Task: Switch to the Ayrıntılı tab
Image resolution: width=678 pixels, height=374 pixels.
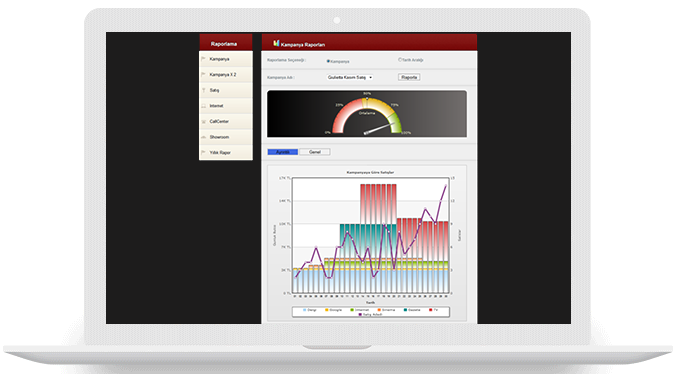Action: point(283,152)
